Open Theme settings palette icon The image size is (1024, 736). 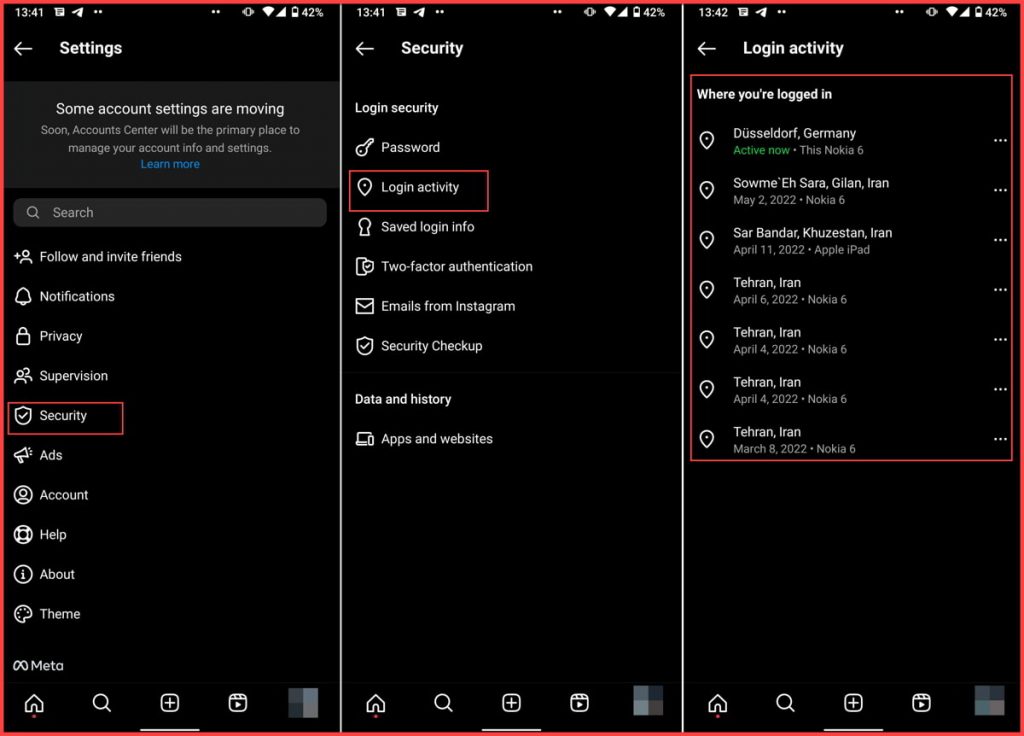pos(23,614)
